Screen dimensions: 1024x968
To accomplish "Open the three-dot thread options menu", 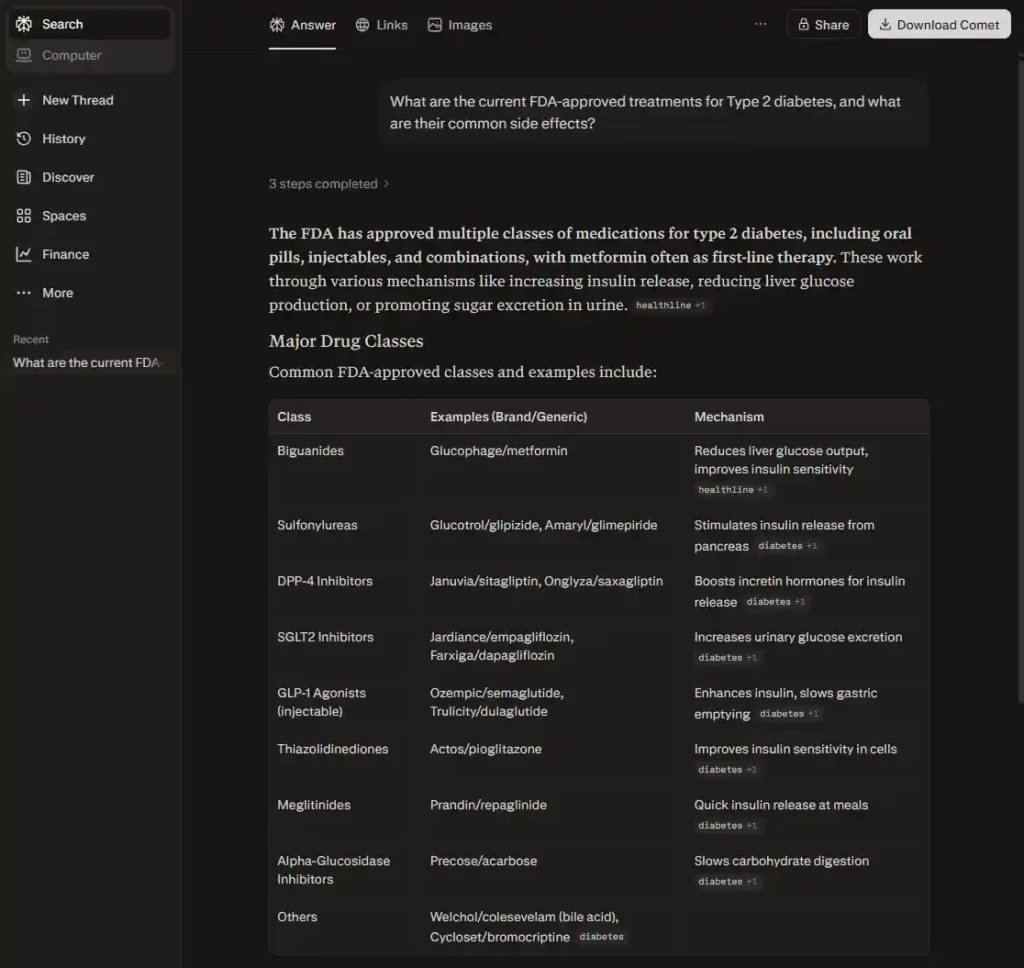I will tap(761, 25).
